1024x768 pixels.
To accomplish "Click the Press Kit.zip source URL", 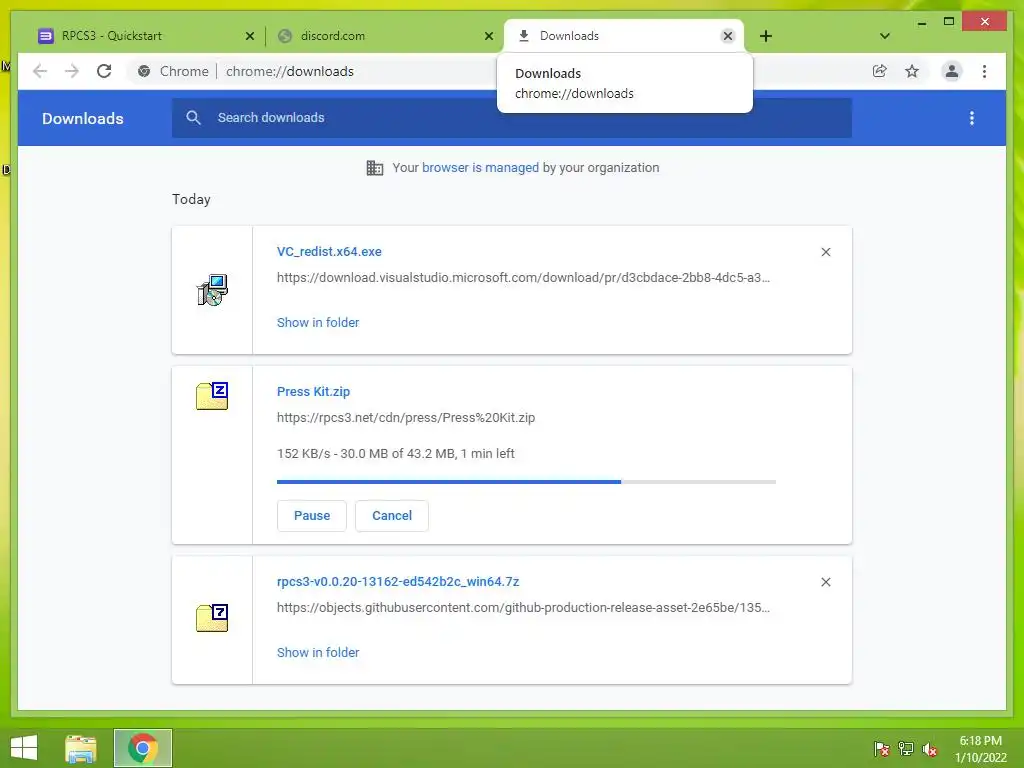I will point(406,418).
